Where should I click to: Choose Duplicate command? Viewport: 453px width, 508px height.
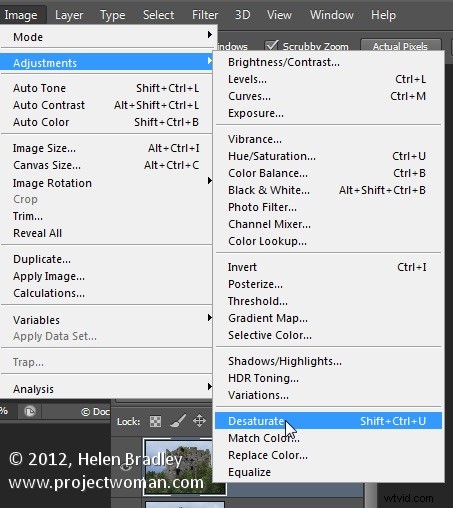(x=107, y=259)
